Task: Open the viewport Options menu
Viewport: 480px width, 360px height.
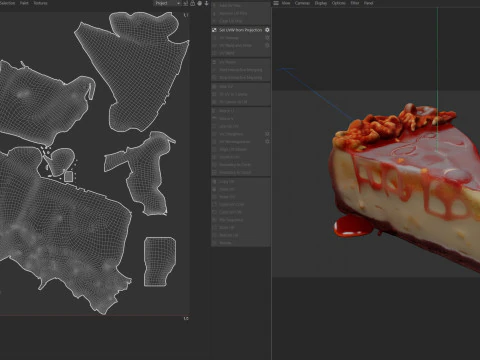Action: click(339, 3)
